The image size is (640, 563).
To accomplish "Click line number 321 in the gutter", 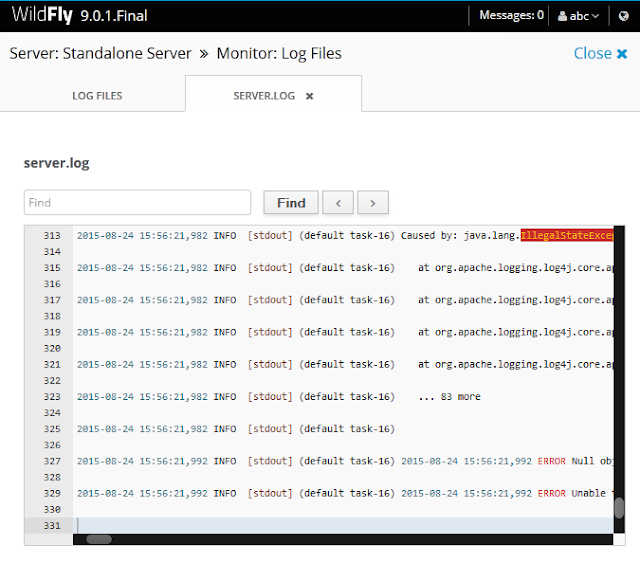I will tap(52, 365).
